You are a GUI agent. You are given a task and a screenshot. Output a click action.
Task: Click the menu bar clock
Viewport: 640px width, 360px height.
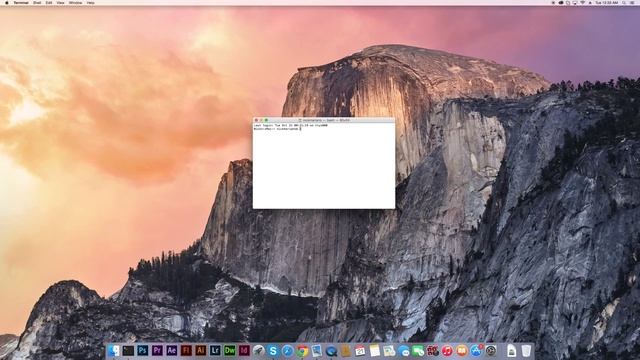point(607,2)
